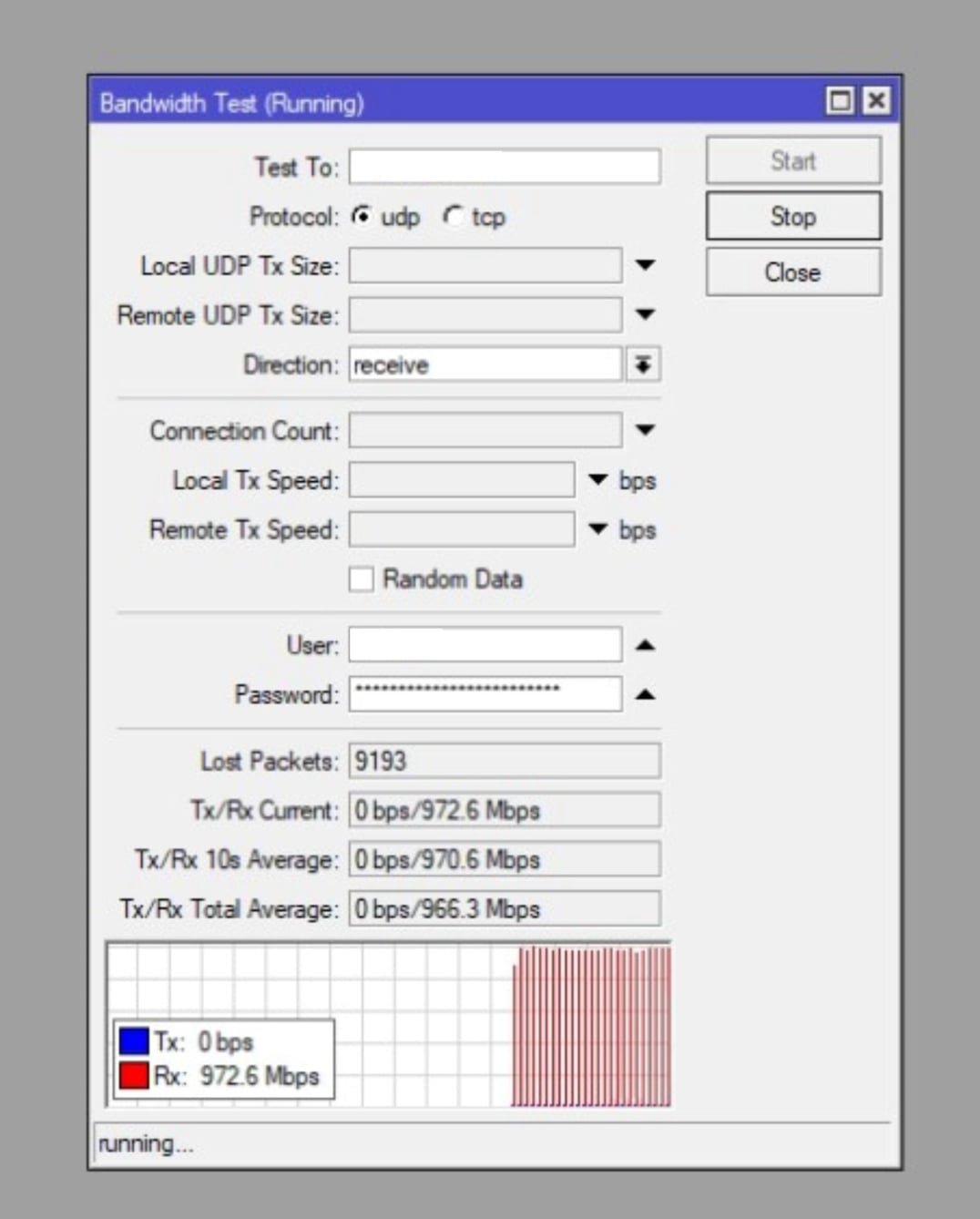Viewport: 980px width, 1219px height.
Task: Click the red Rx legend swatch
Action: [x=134, y=1075]
